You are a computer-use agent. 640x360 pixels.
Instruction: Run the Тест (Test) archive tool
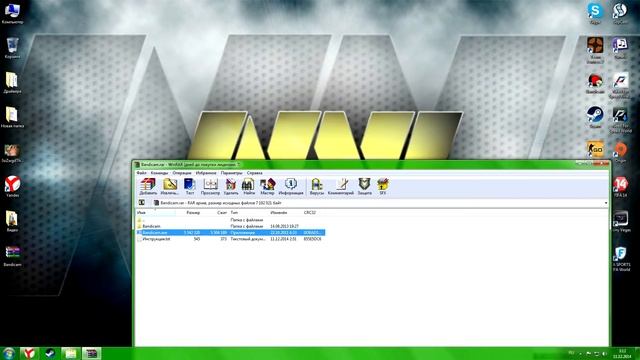pyautogui.click(x=190, y=187)
